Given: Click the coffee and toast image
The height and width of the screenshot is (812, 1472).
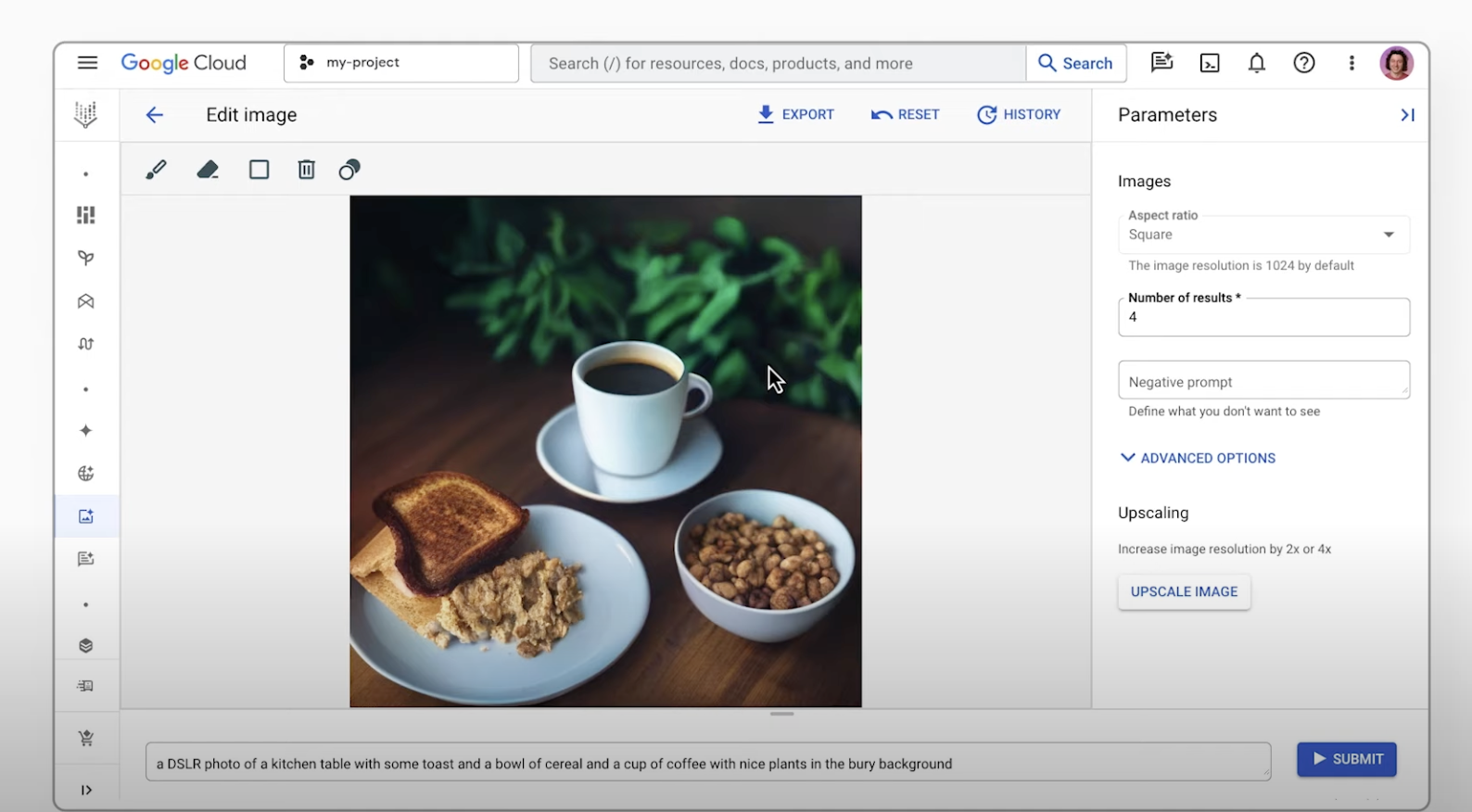Looking at the screenshot, I should coord(605,451).
